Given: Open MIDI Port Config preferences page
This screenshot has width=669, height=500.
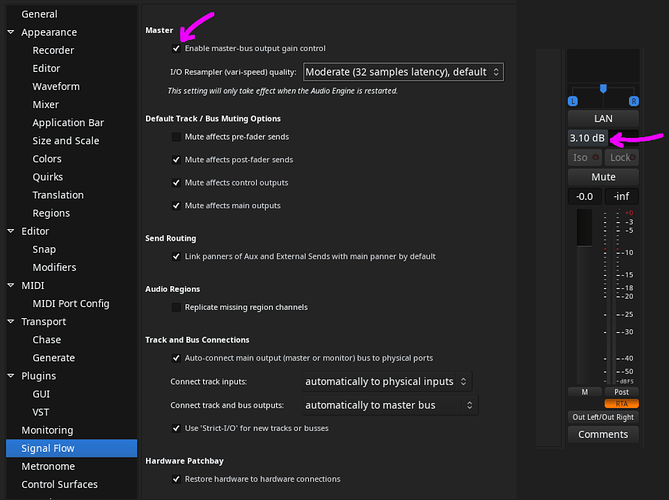Looking at the screenshot, I should [x=71, y=303].
